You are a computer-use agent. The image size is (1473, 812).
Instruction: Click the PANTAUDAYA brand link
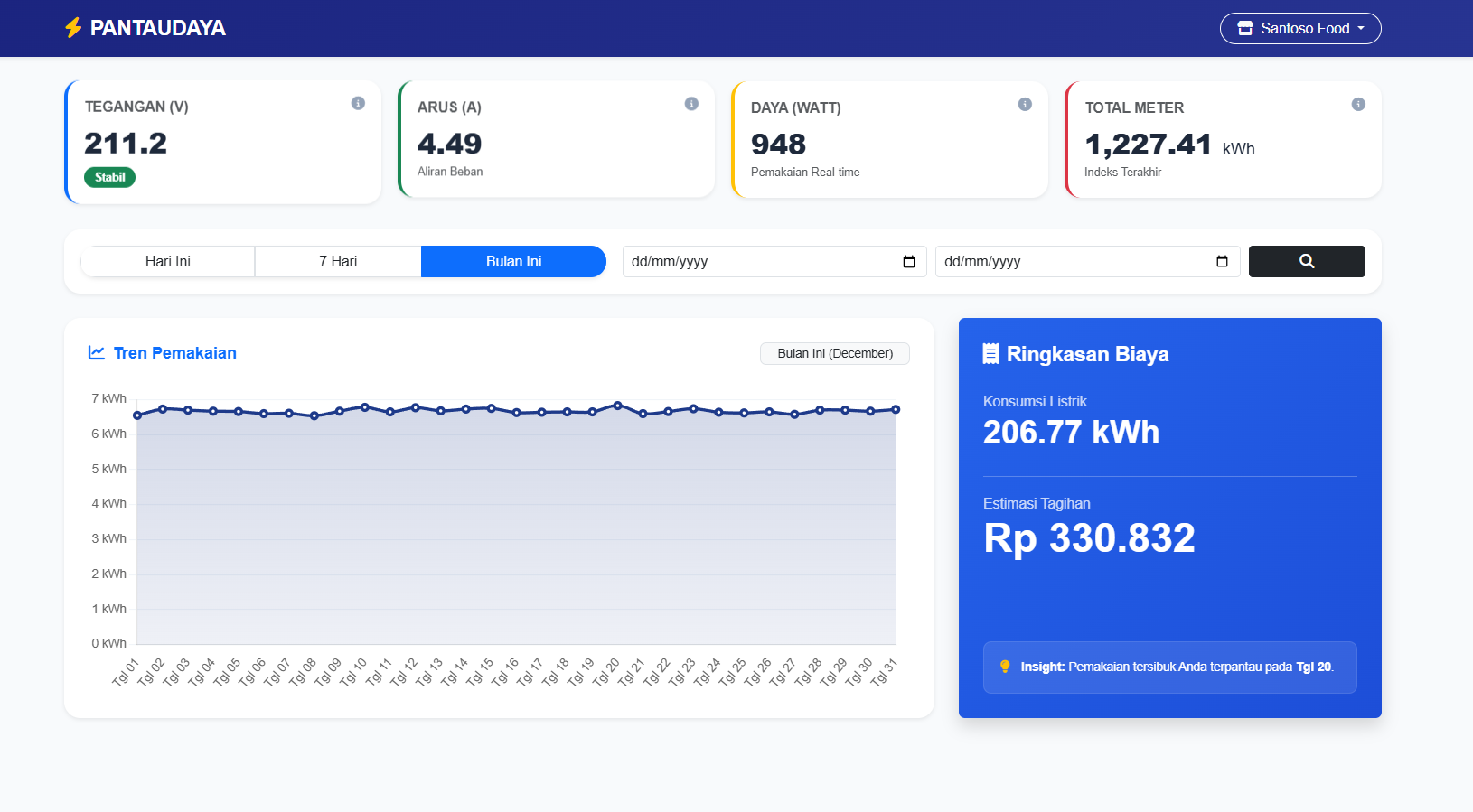pyautogui.click(x=157, y=28)
